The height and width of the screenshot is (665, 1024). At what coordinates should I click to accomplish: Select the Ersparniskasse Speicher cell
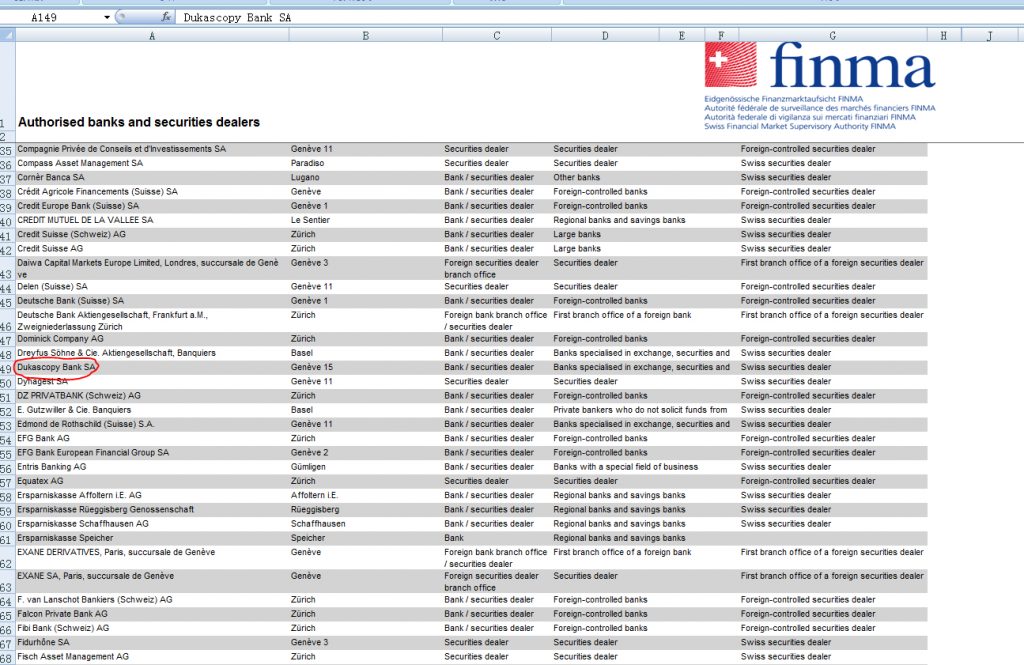152,538
